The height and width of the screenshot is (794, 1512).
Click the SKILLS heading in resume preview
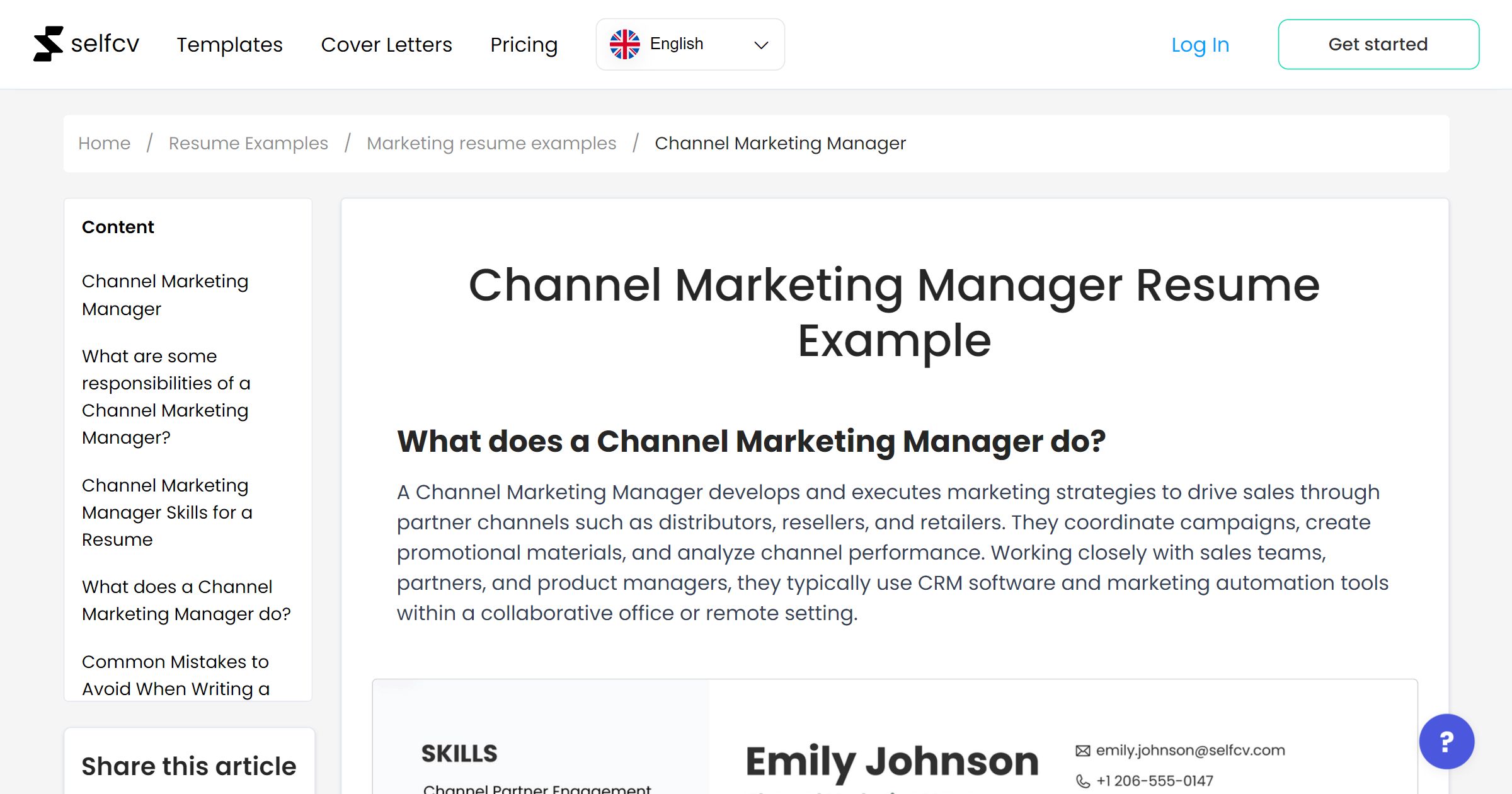(x=459, y=753)
